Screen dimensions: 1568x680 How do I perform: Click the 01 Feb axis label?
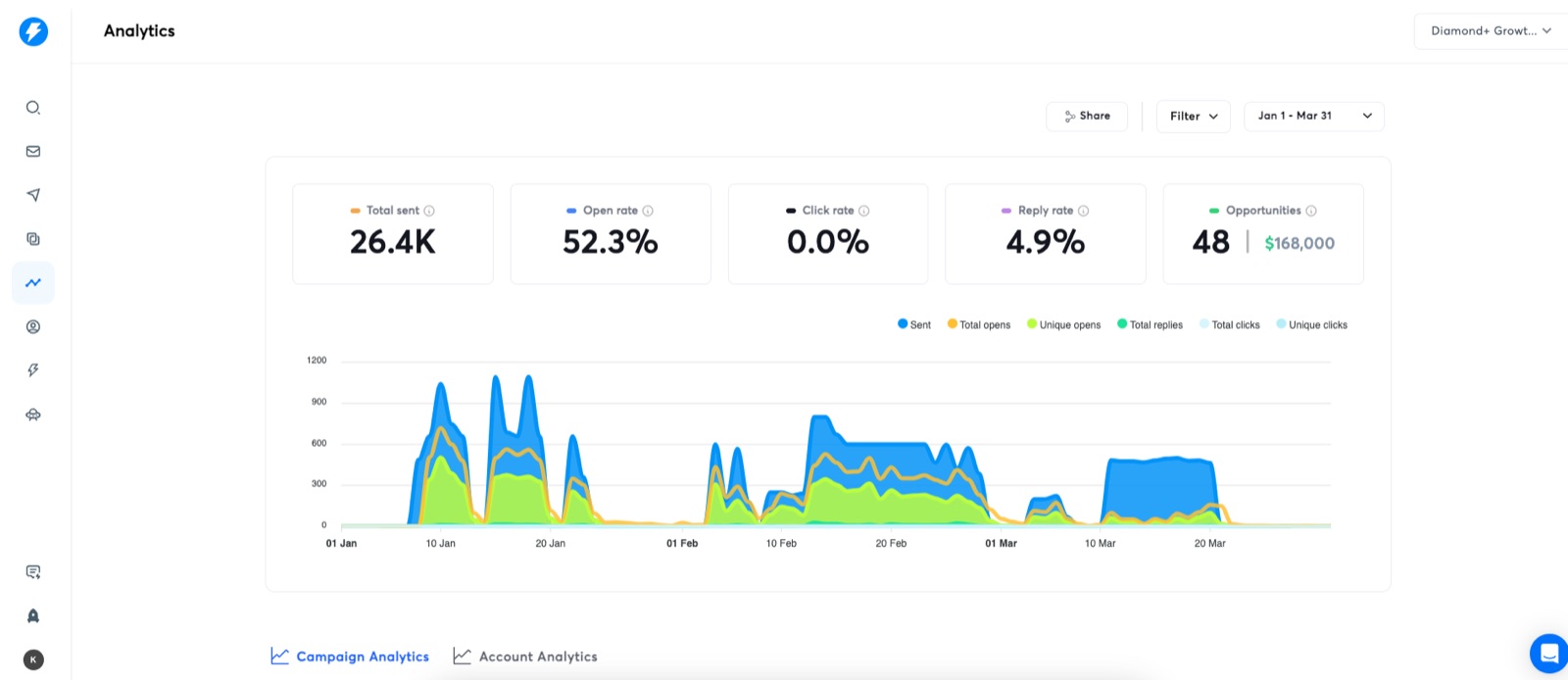(x=682, y=543)
